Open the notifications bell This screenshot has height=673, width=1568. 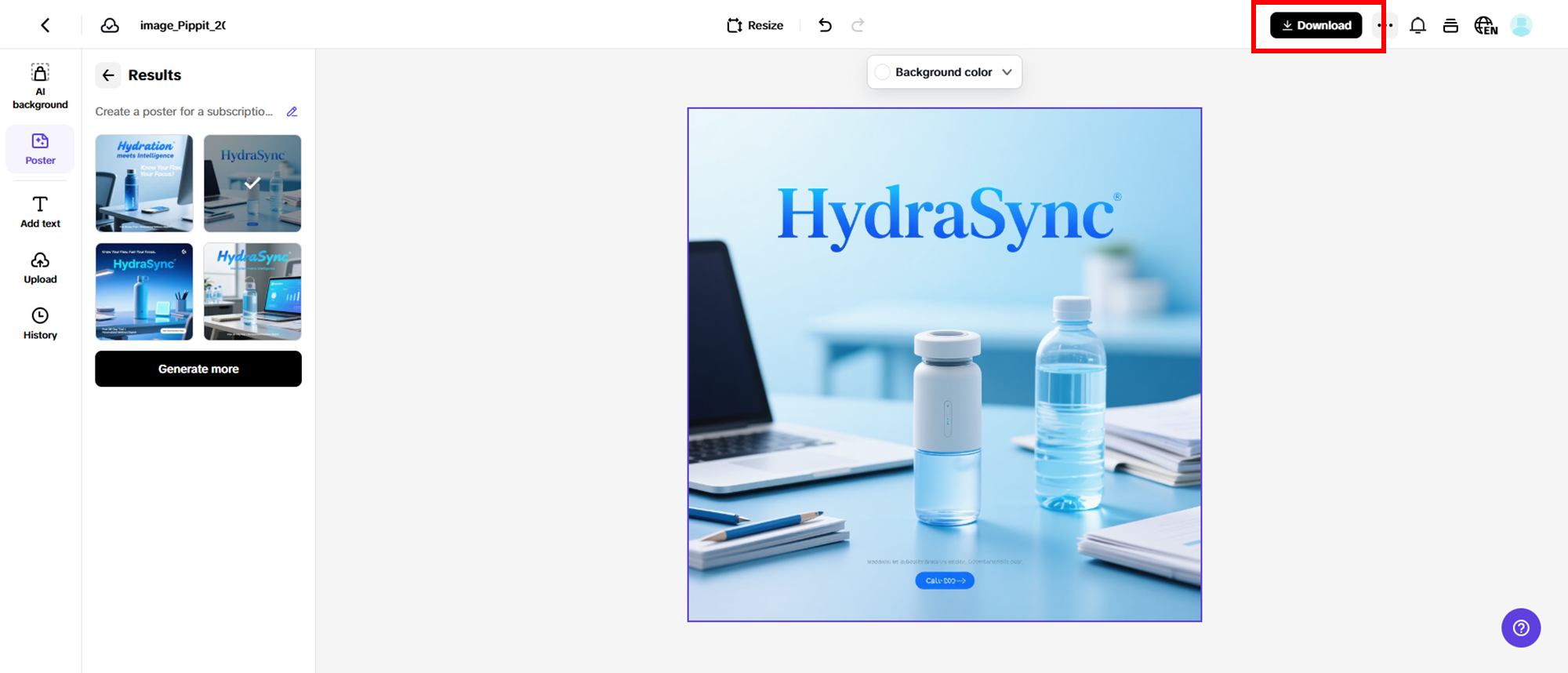tap(1417, 25)
